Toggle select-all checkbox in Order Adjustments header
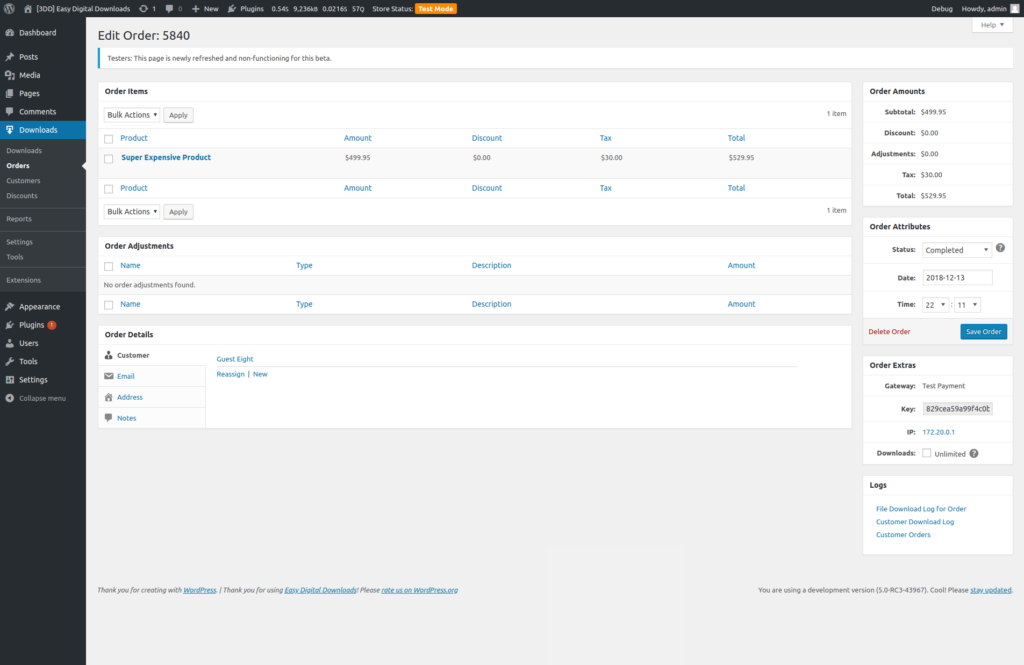 coord(109,266)
